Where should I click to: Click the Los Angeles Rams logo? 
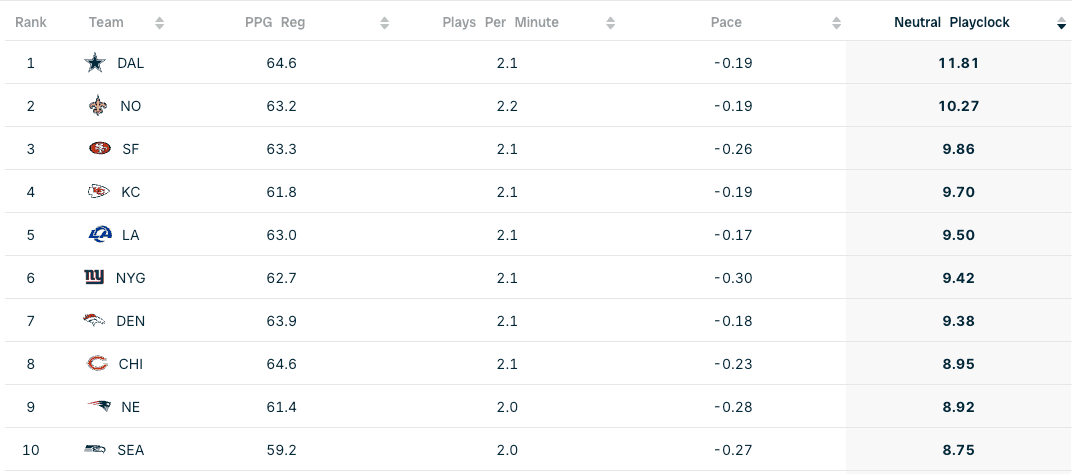(x=100, y=235)
